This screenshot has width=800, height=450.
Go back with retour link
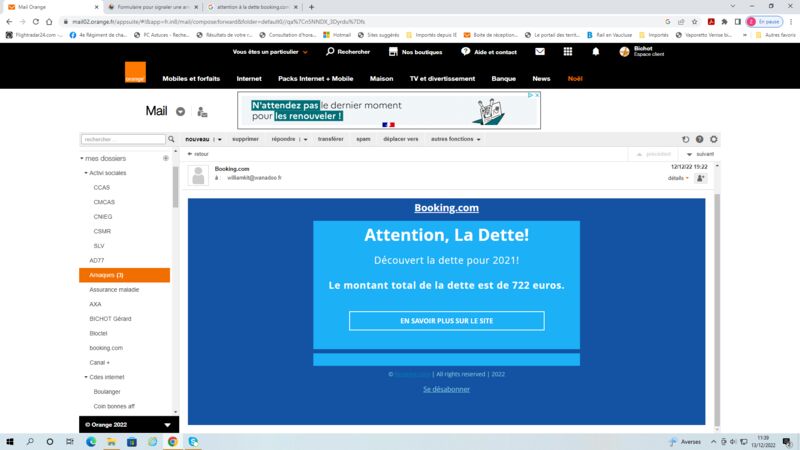pos(198,154)
